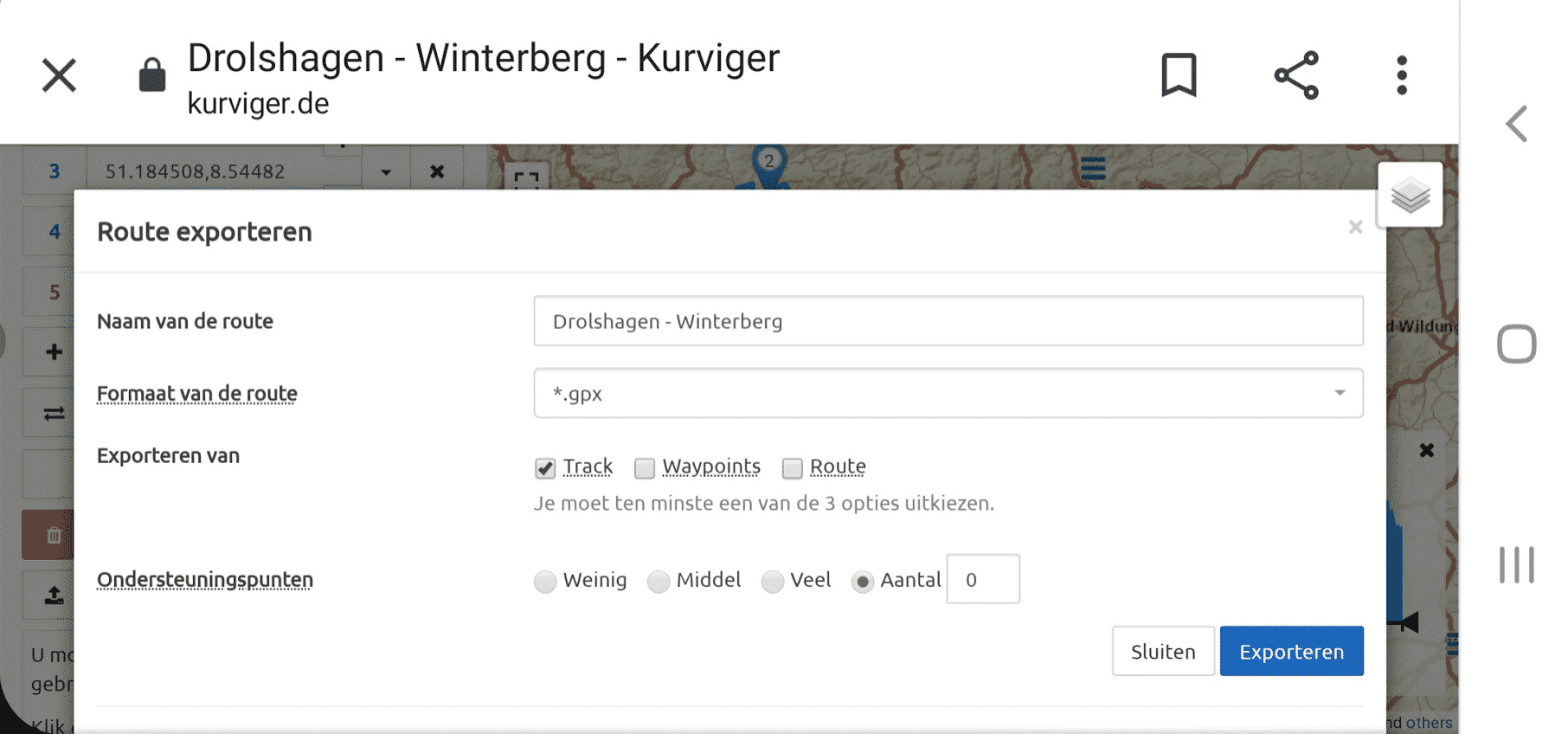
Task: Open the share icon in the header
Action: pyautogui.click(x=1296, y=75)
